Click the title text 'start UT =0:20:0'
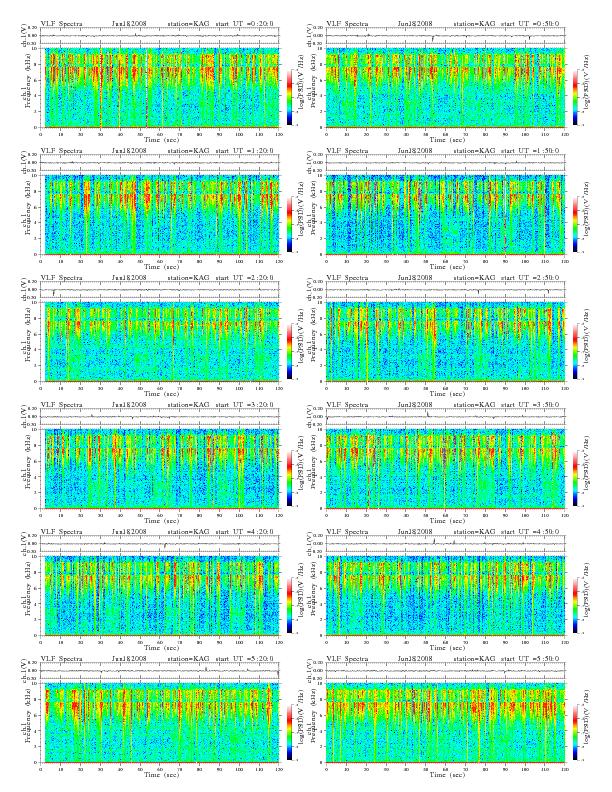This screenshot has height=792, width=612. [x=244, y=24]
